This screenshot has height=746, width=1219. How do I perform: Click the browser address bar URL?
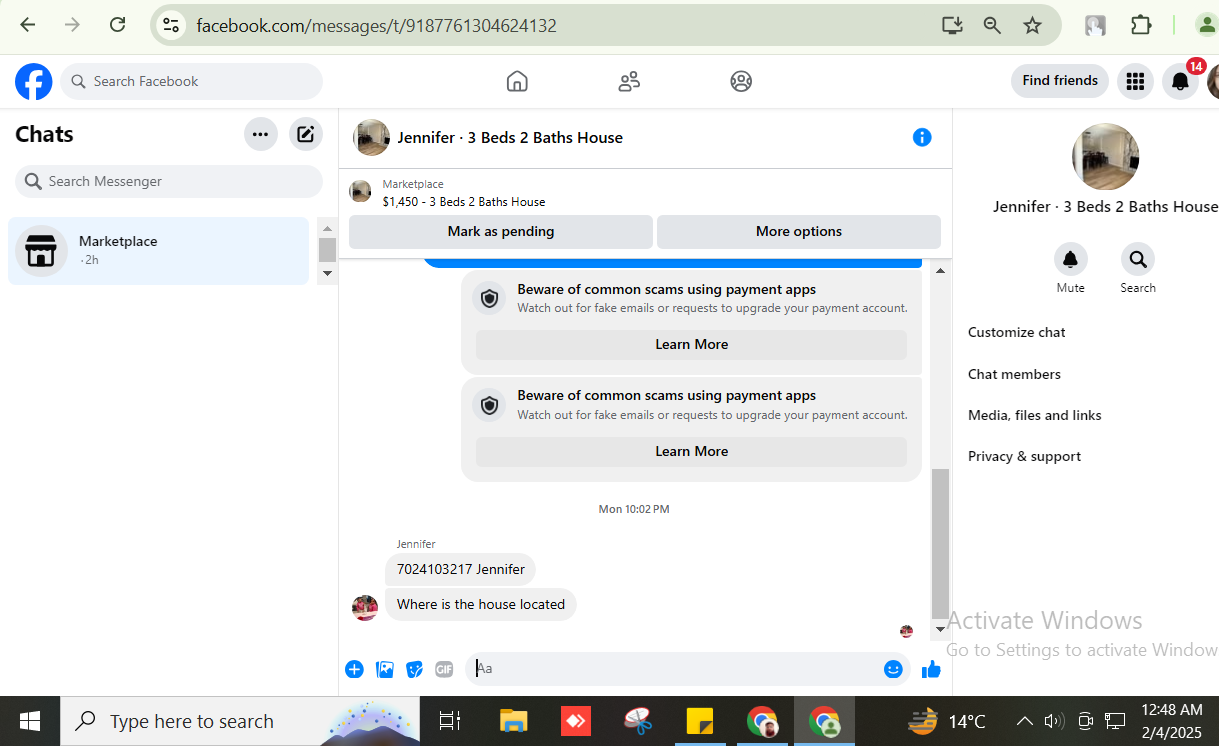click(376, 25)
